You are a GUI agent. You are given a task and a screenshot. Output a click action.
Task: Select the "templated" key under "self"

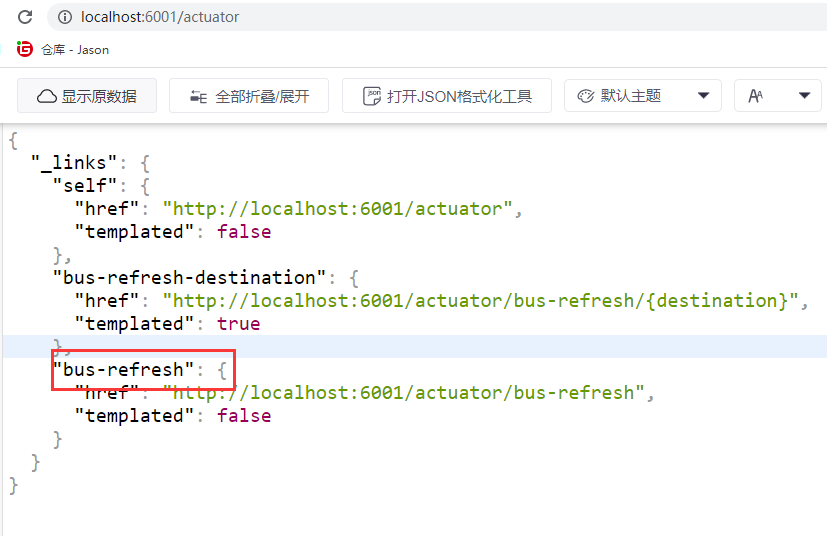click(134, 232)
